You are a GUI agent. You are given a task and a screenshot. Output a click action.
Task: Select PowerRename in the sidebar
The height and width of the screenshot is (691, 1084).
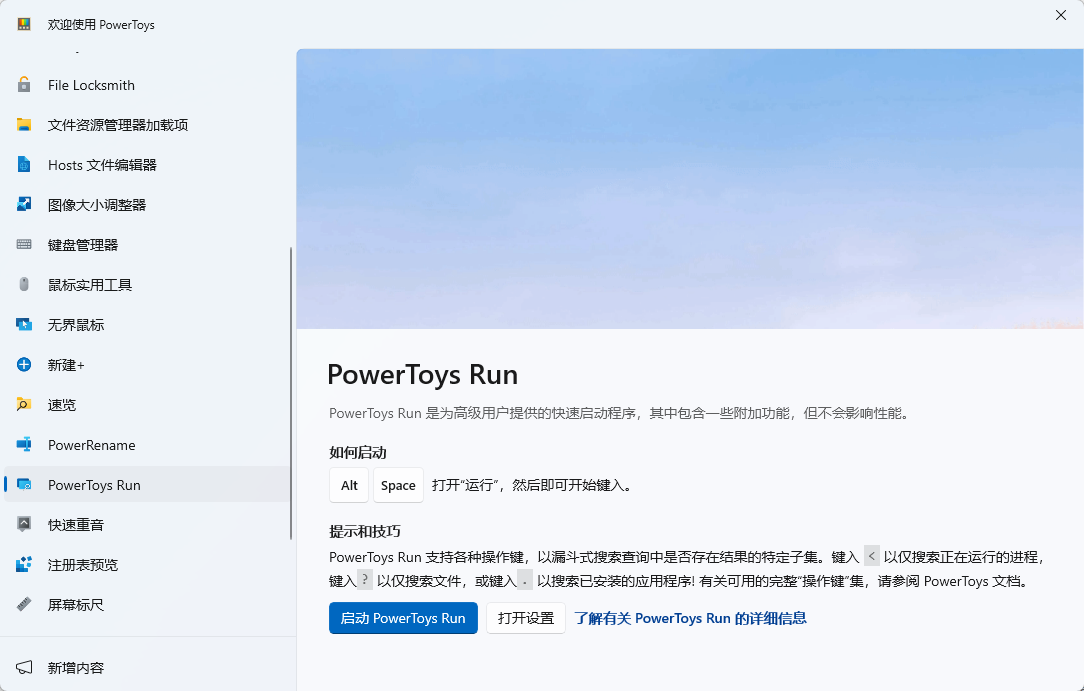pyautogui.click(x=148, y=445)
